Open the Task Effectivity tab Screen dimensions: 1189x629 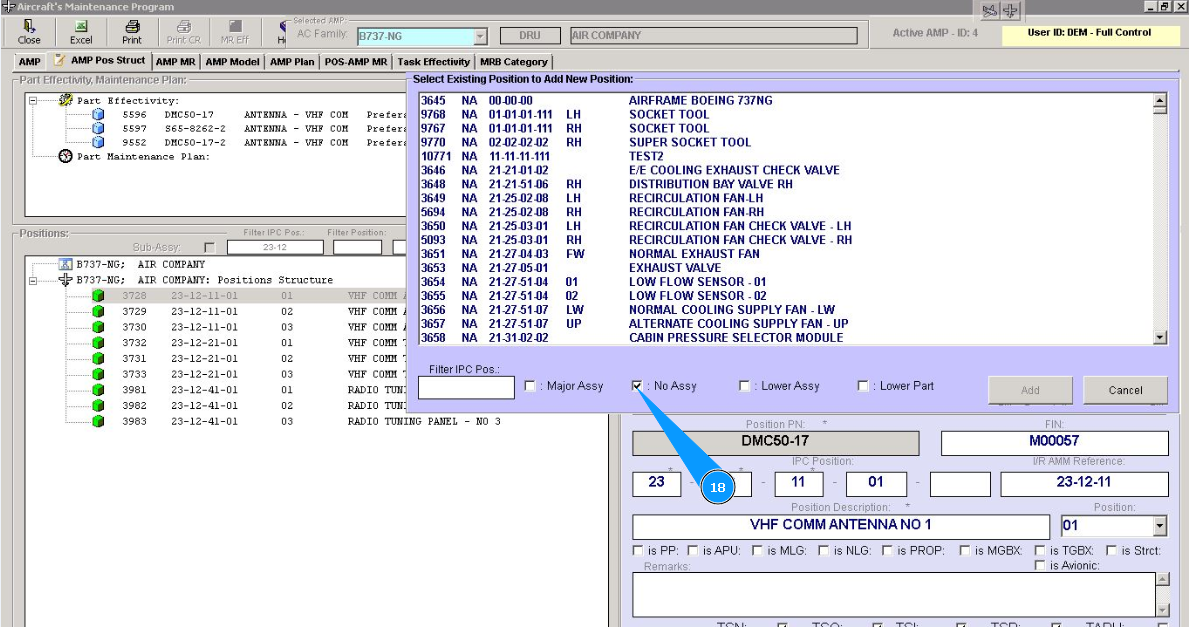[x=433, y=62]
